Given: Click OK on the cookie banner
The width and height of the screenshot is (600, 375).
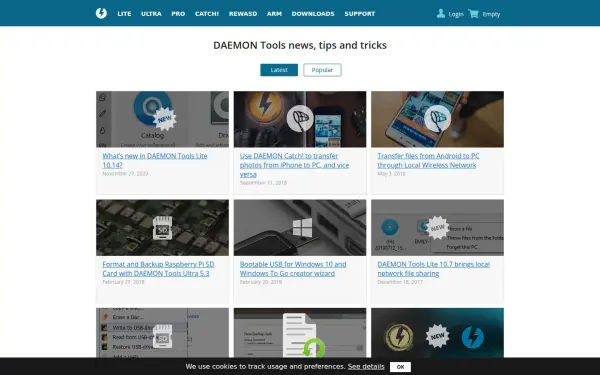Looking at the screenshot, I should tap(400, 367).
